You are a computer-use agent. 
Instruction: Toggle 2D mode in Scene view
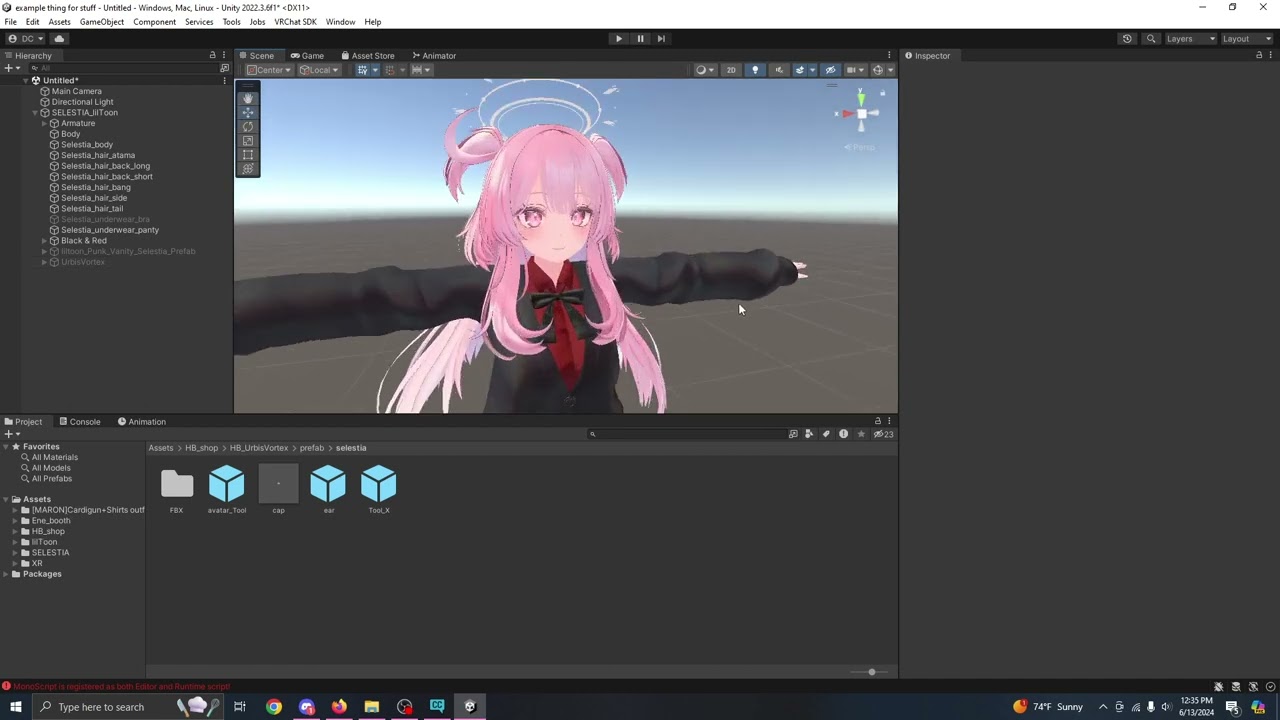click(x=731, y=70)
